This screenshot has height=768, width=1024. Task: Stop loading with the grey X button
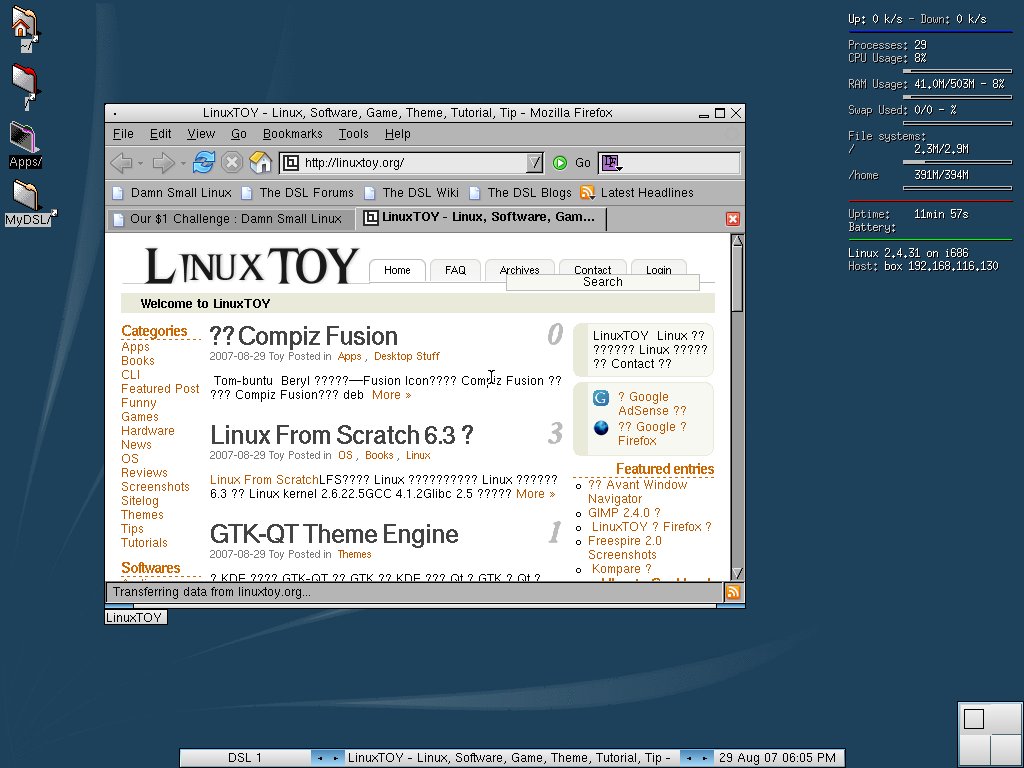232,163
